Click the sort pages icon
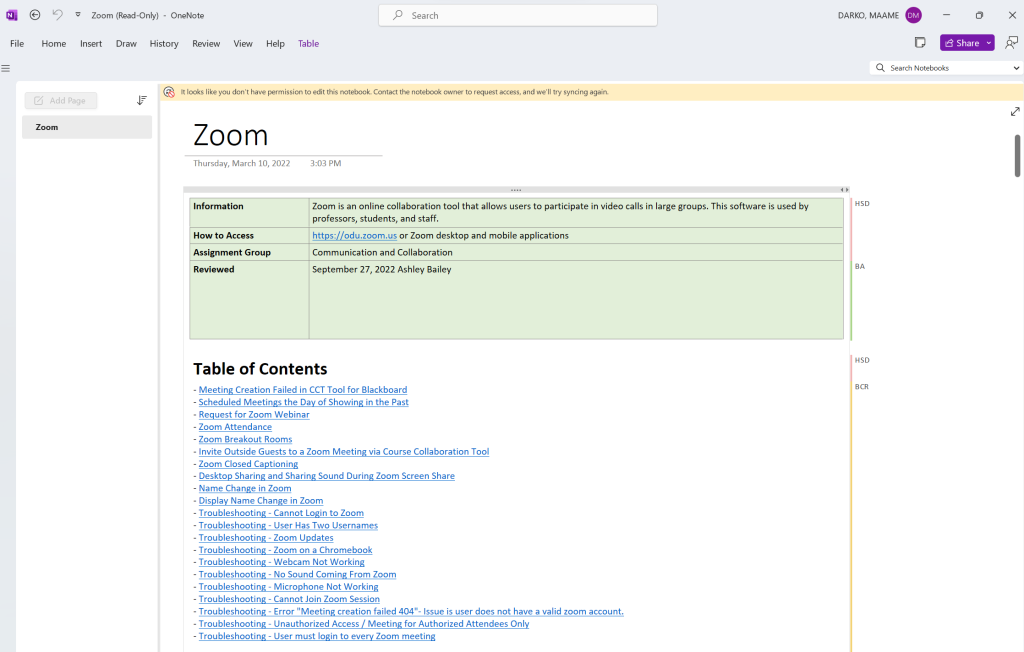 coord(142,101)
